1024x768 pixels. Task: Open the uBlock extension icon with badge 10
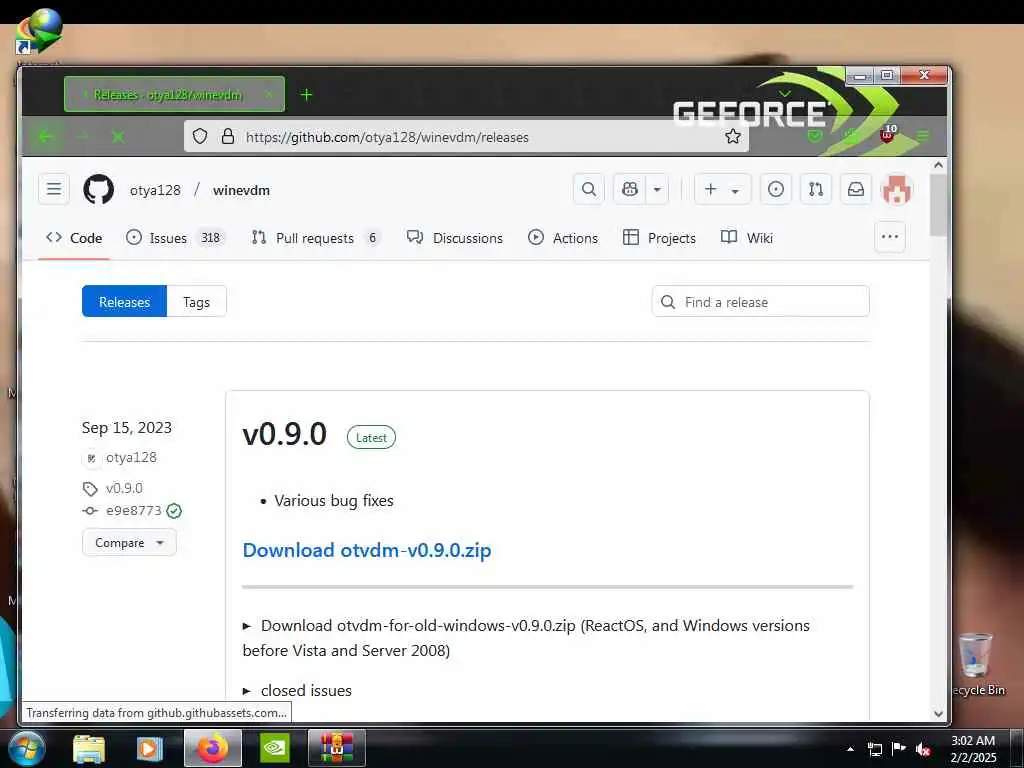888,135
